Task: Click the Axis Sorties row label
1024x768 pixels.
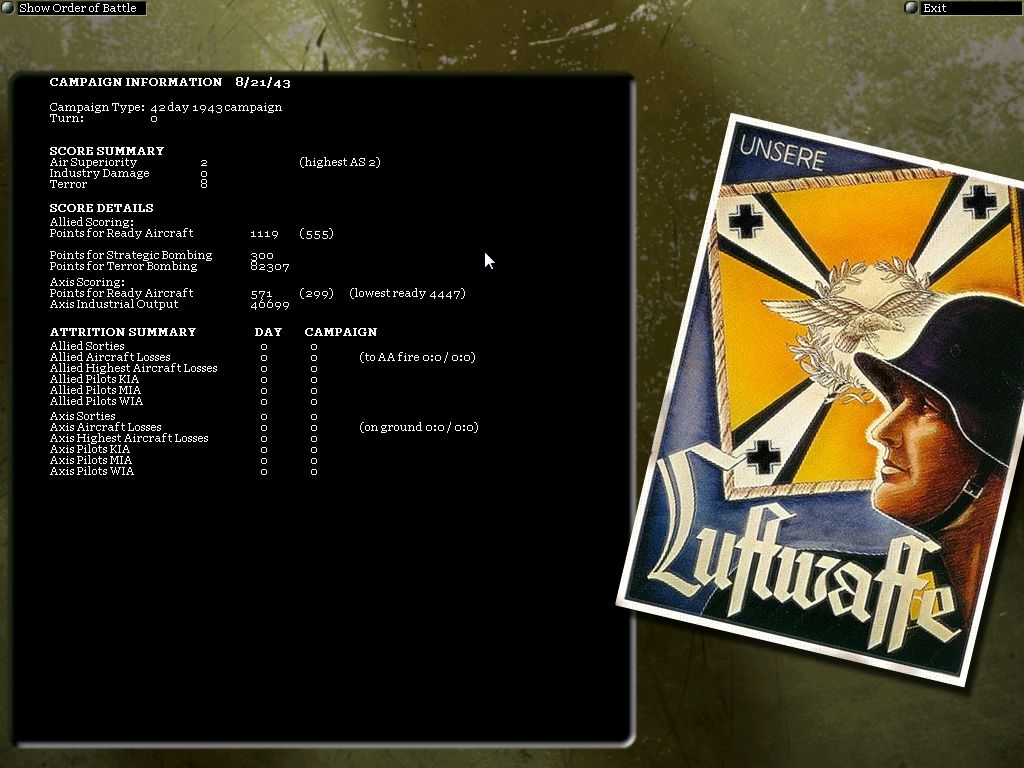Action: [x=82, y=416]
